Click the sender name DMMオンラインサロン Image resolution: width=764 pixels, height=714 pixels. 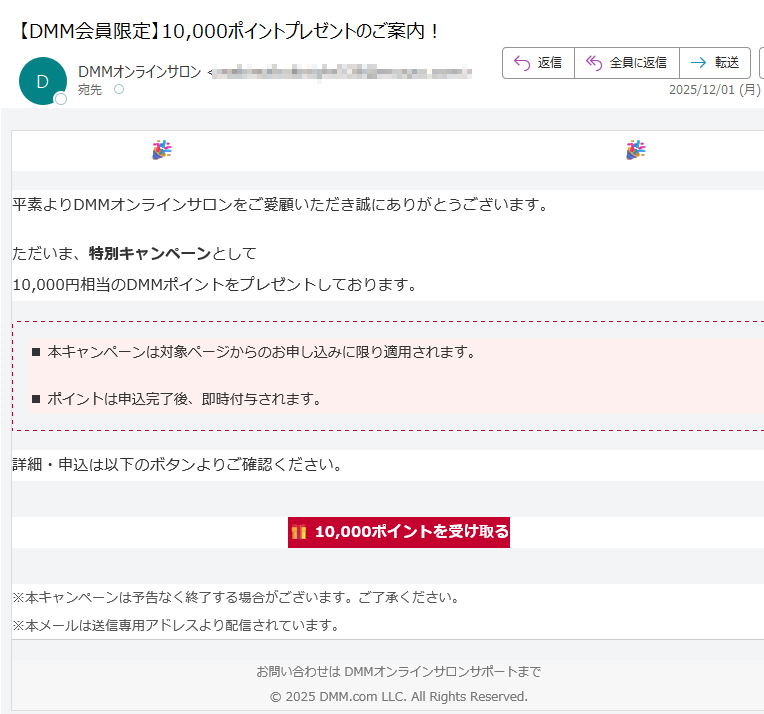pyautogui.click(x=139, y=72)
